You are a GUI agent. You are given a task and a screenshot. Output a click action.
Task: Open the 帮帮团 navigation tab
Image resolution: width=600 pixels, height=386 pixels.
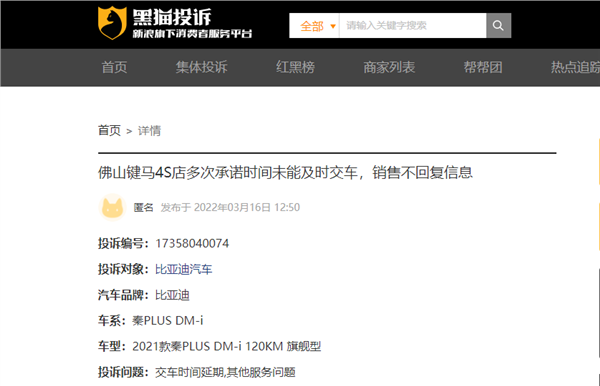[x=483, y=67]
